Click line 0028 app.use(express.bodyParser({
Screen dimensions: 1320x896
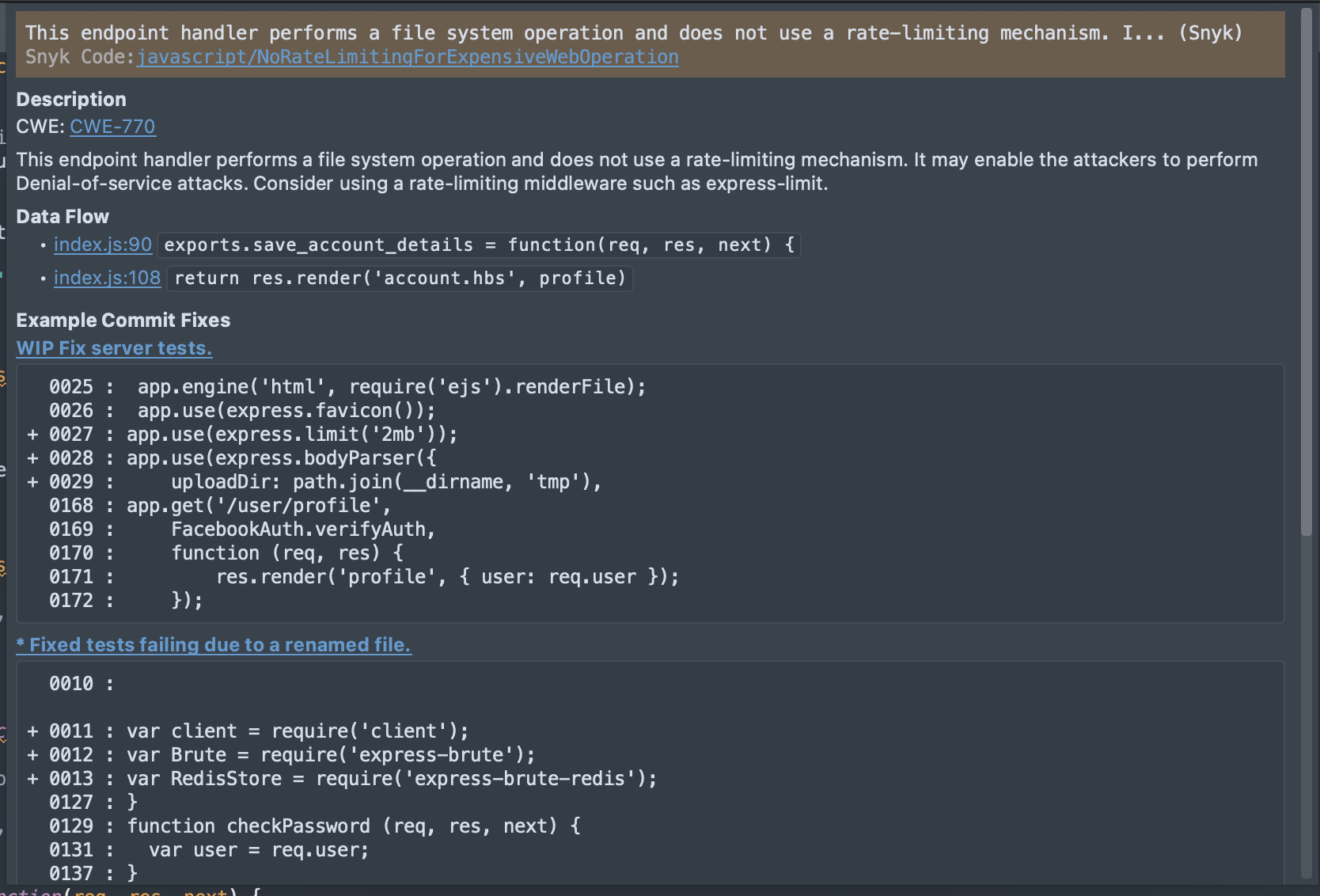pos(231,458)
